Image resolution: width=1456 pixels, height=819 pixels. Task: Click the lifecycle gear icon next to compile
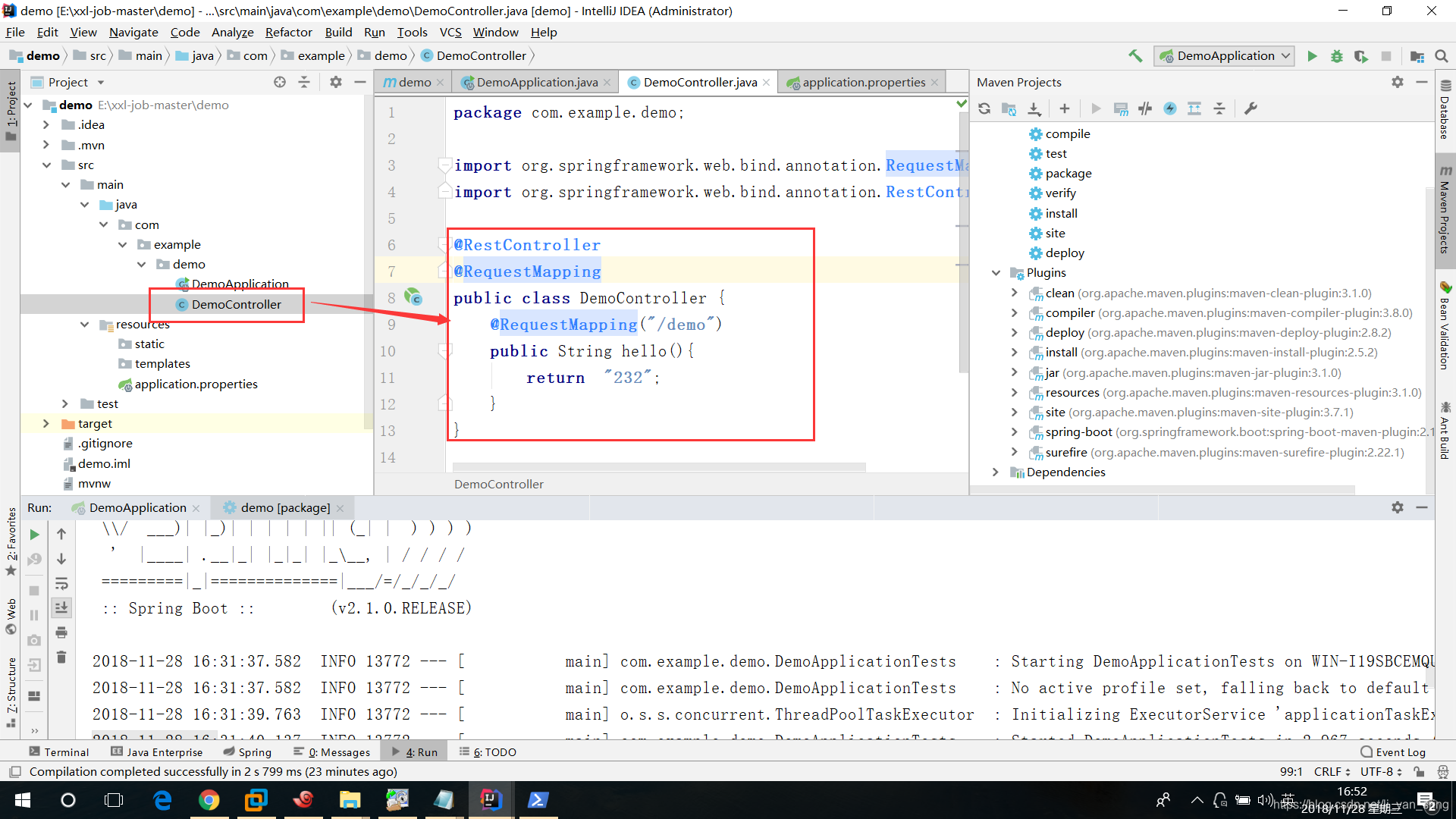pos(1035,134)
